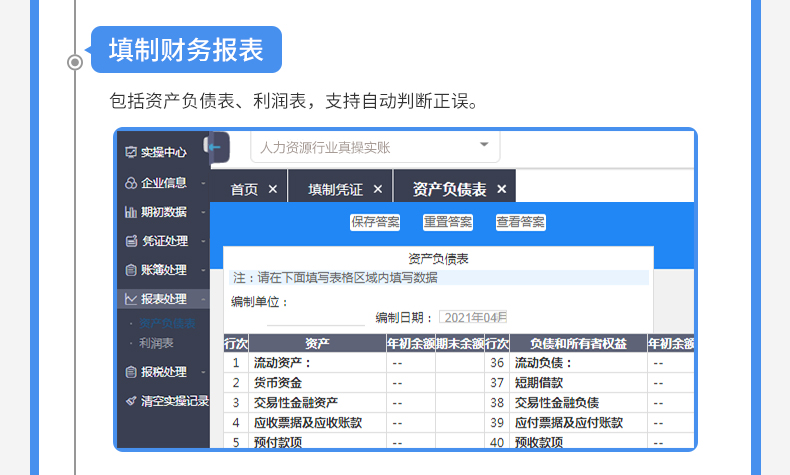Click the 报表处理 line chart icon

click(131, 299)
